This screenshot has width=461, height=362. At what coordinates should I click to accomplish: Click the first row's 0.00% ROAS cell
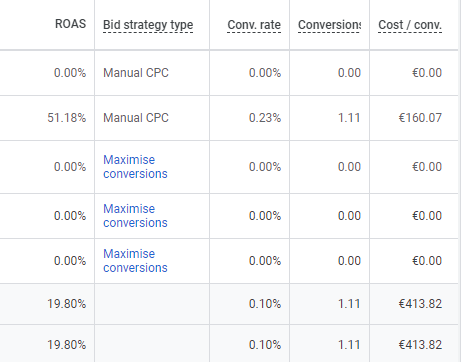[70, 73]
